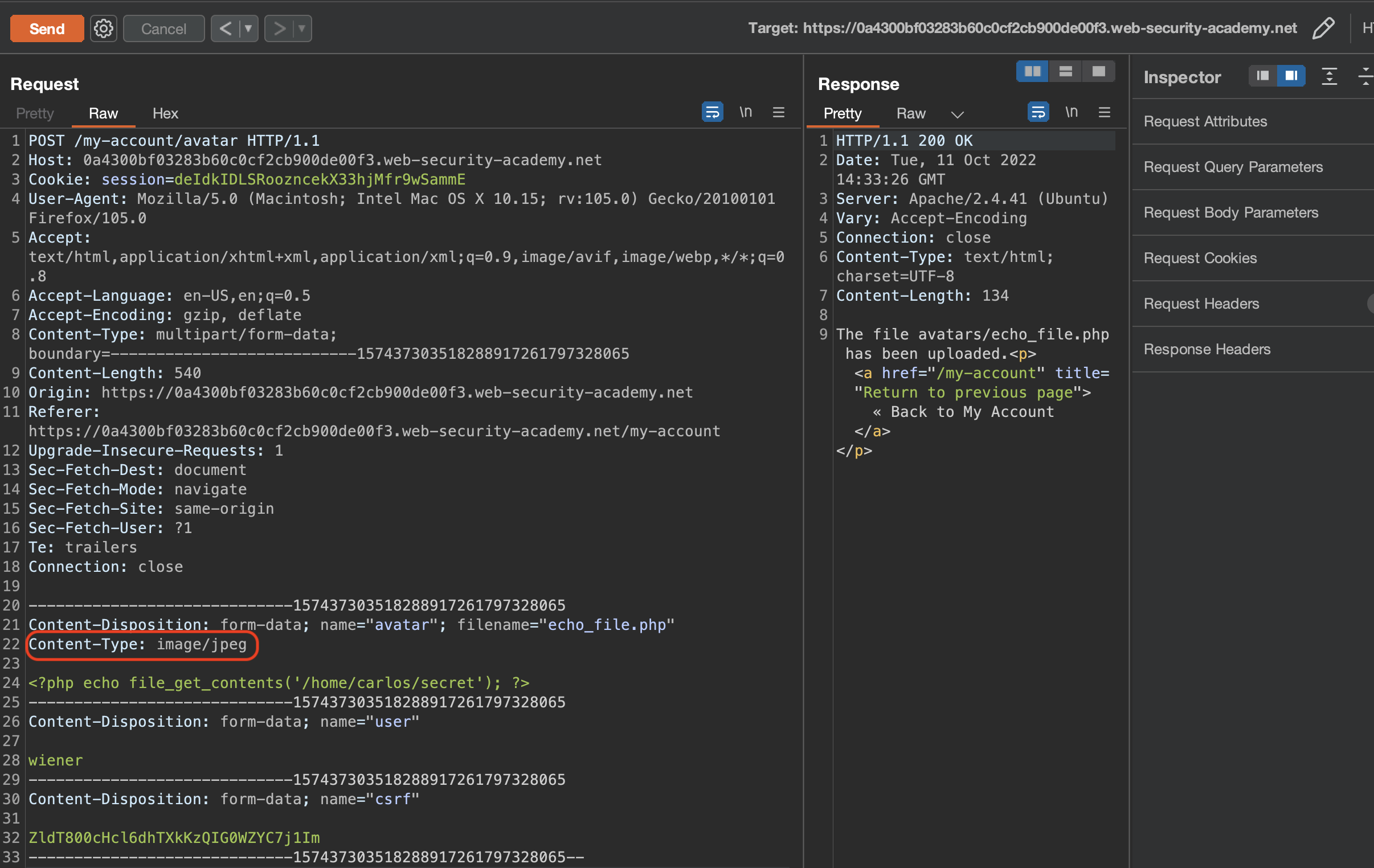Open the forward history dropdown arrow
1374x868 pixels.
coord(302,28)
